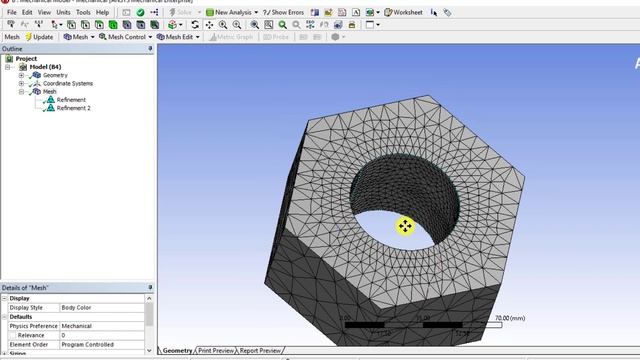Open the Mesh dropdown menu
The image size is (640, 360).
coord(79,37)
